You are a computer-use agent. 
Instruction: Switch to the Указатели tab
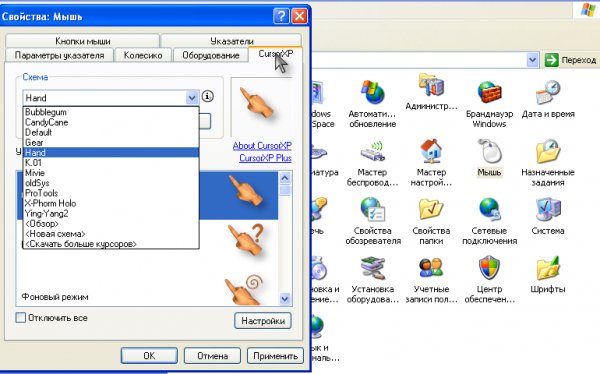click(x=231, y=41)
